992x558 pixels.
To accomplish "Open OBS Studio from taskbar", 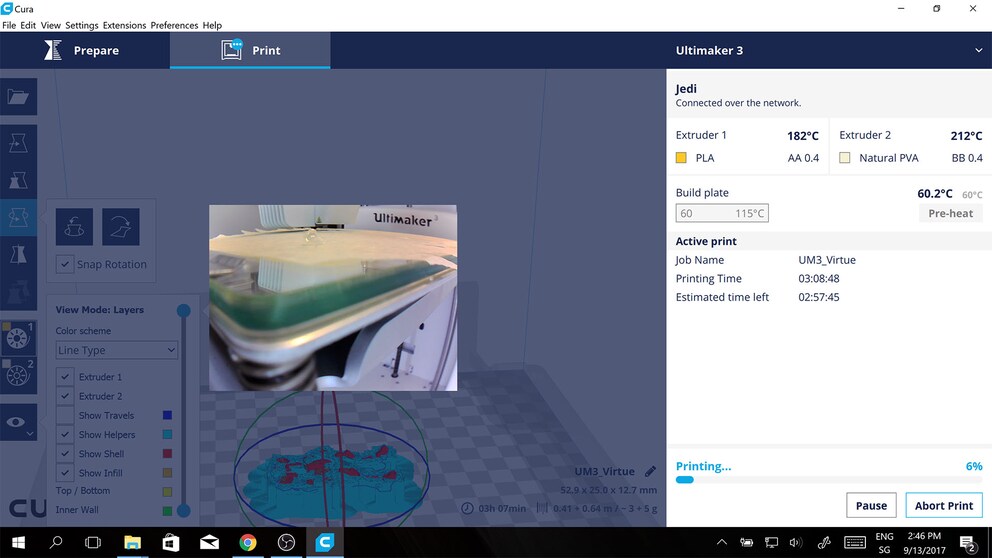I will tap(287, 542).
